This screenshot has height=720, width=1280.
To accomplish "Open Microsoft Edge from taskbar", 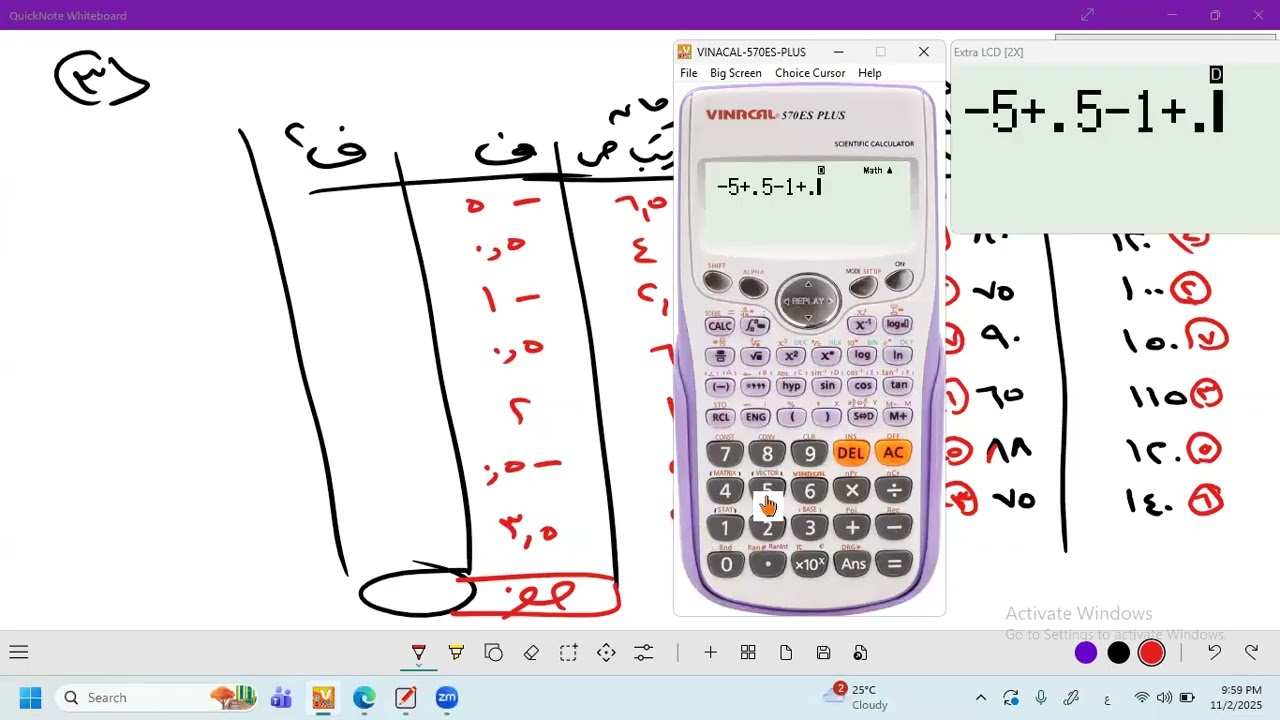I will click(x=364, y=697).
